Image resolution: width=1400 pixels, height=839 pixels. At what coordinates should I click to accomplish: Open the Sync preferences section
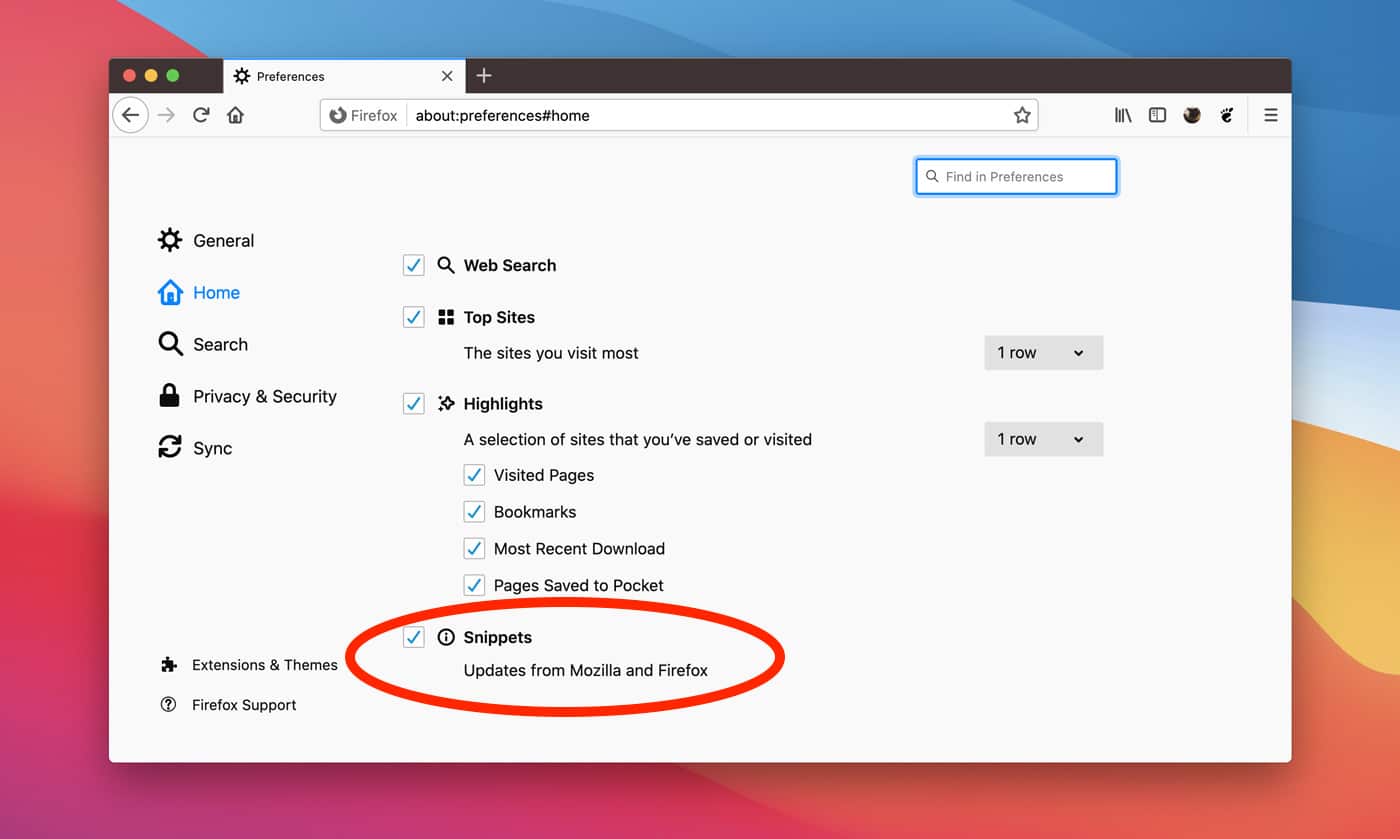(x=195, y=448)
